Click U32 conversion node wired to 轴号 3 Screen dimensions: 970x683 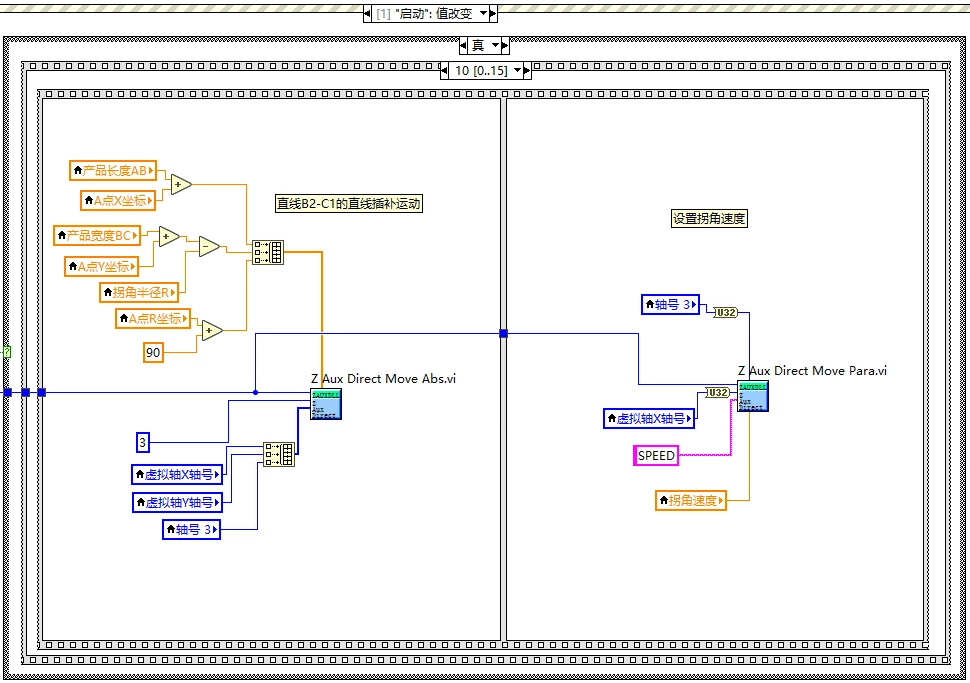pos(725,312)
